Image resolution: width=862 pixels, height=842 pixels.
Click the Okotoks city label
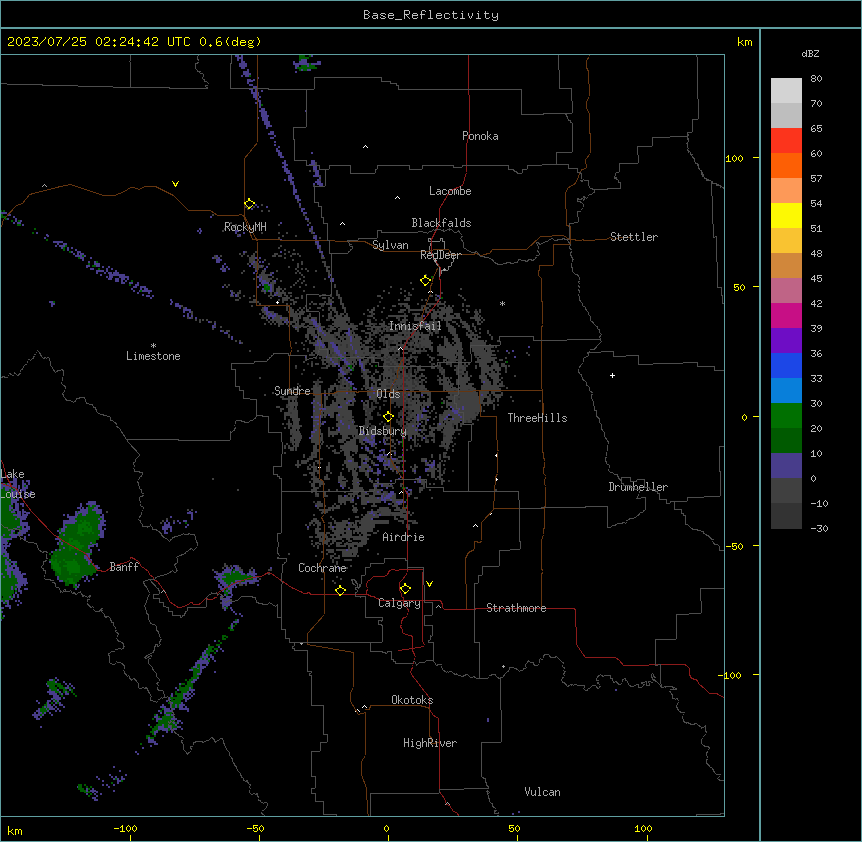(x=412, y=700)
